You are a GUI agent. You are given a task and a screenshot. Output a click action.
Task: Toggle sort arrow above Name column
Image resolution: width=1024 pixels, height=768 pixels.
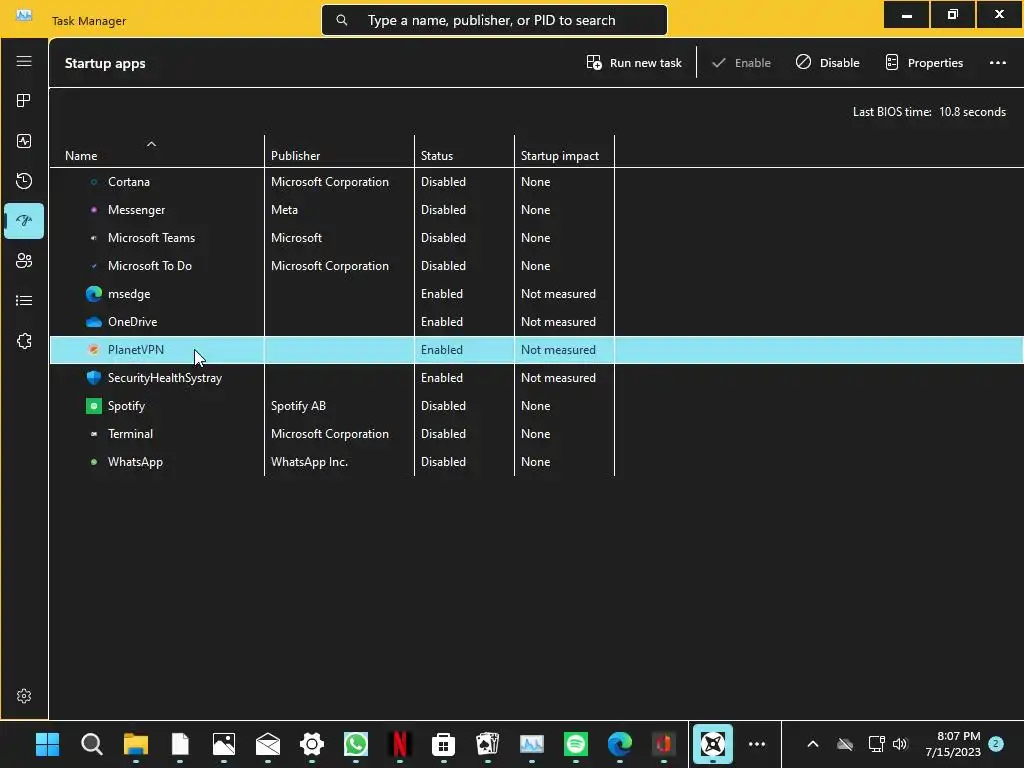[x=151, y=144]
